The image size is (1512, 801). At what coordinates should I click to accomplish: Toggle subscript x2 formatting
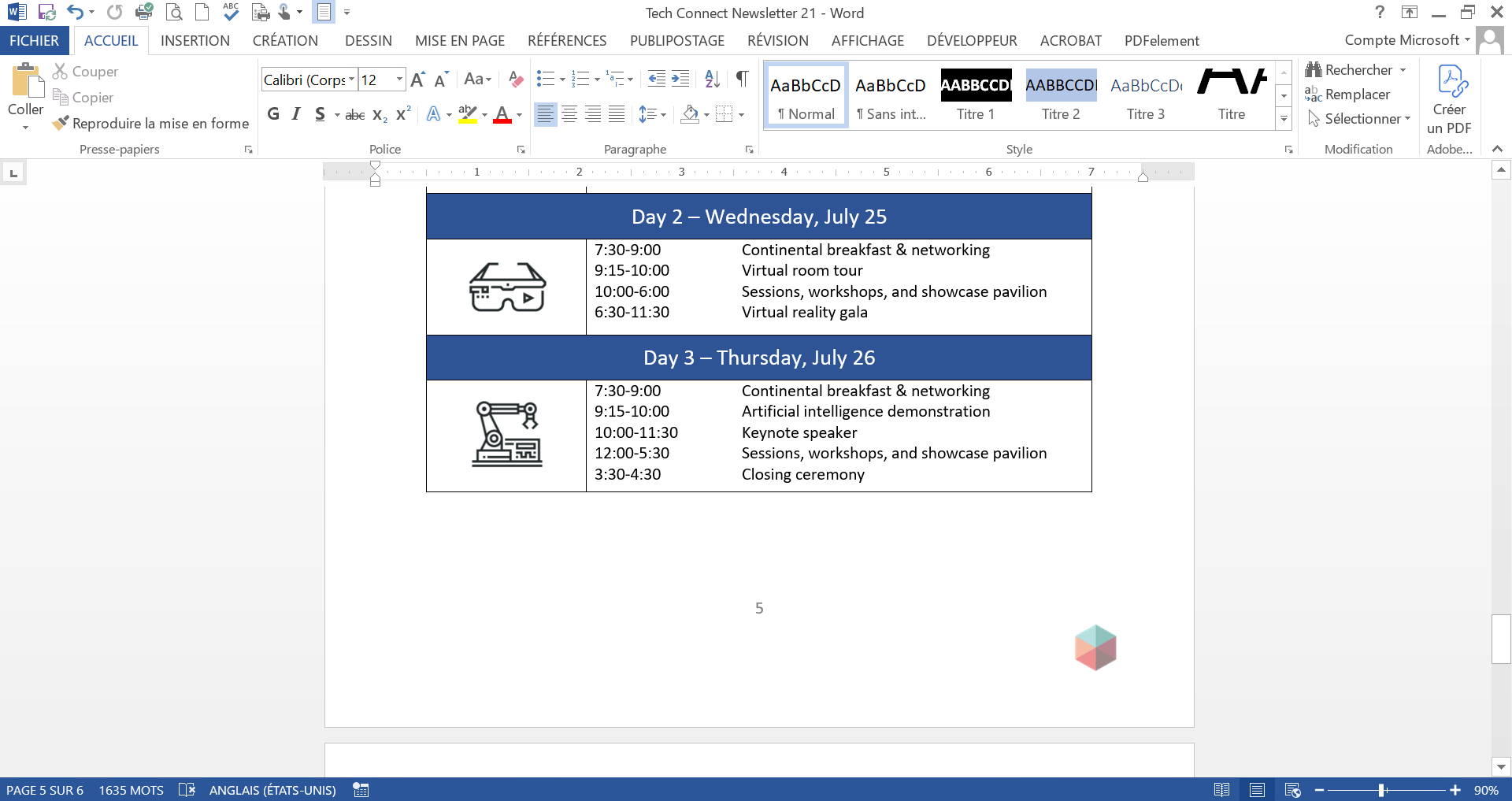pyautogui.click(x=380, y=115)
